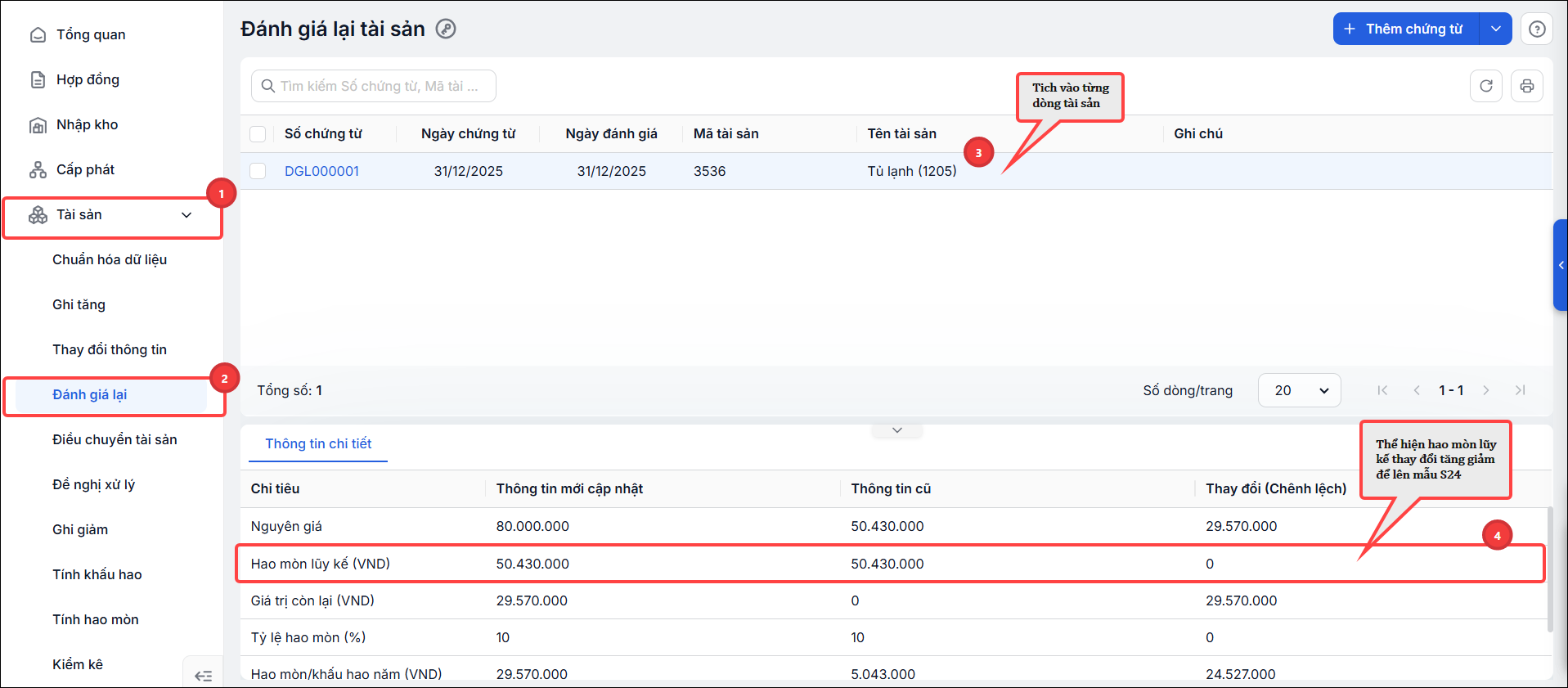Click Số chứng từ column header
The height and width of the screenshot is (688, 1568).
click(323, 133)
